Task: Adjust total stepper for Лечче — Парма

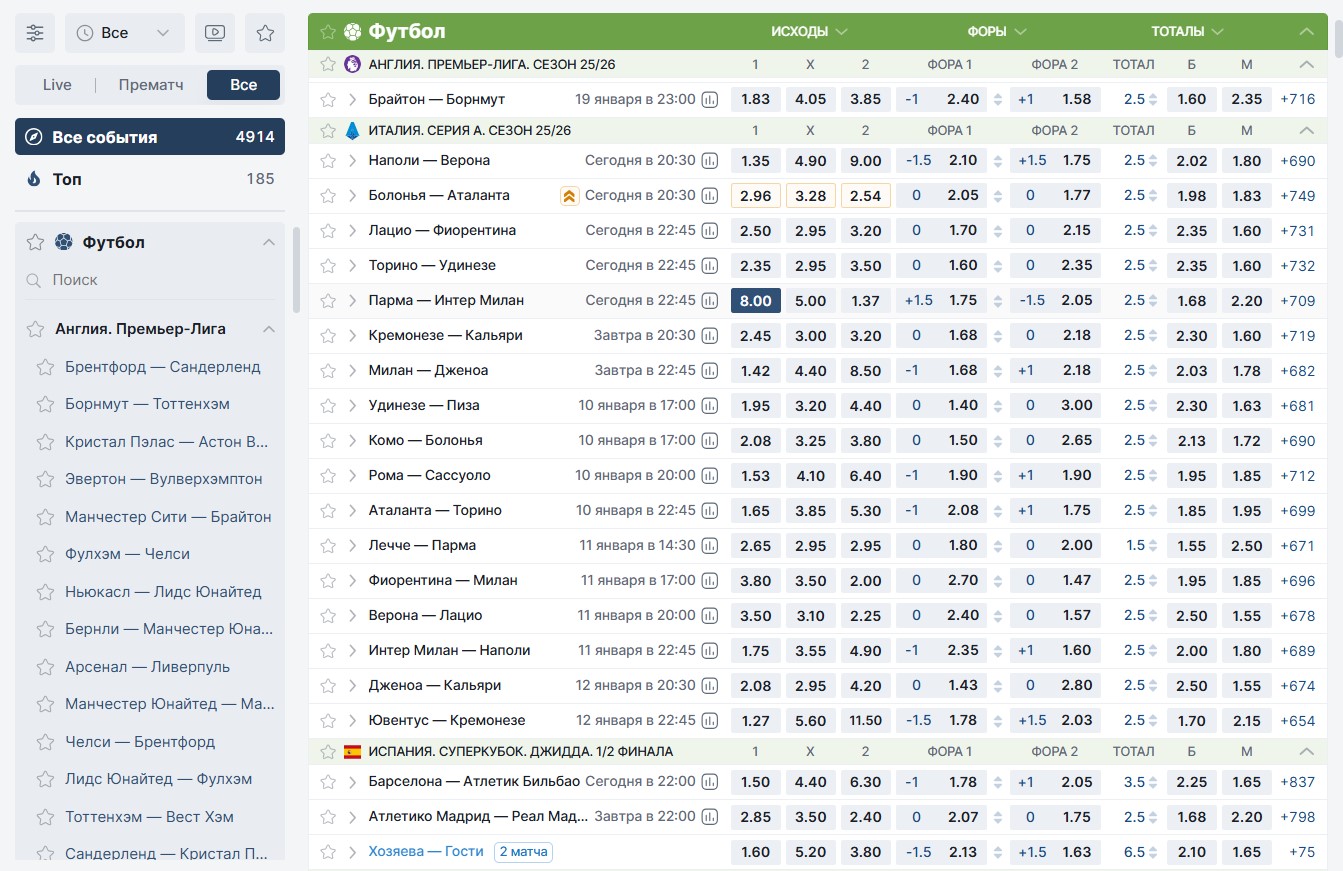Action: point(1153,546)
